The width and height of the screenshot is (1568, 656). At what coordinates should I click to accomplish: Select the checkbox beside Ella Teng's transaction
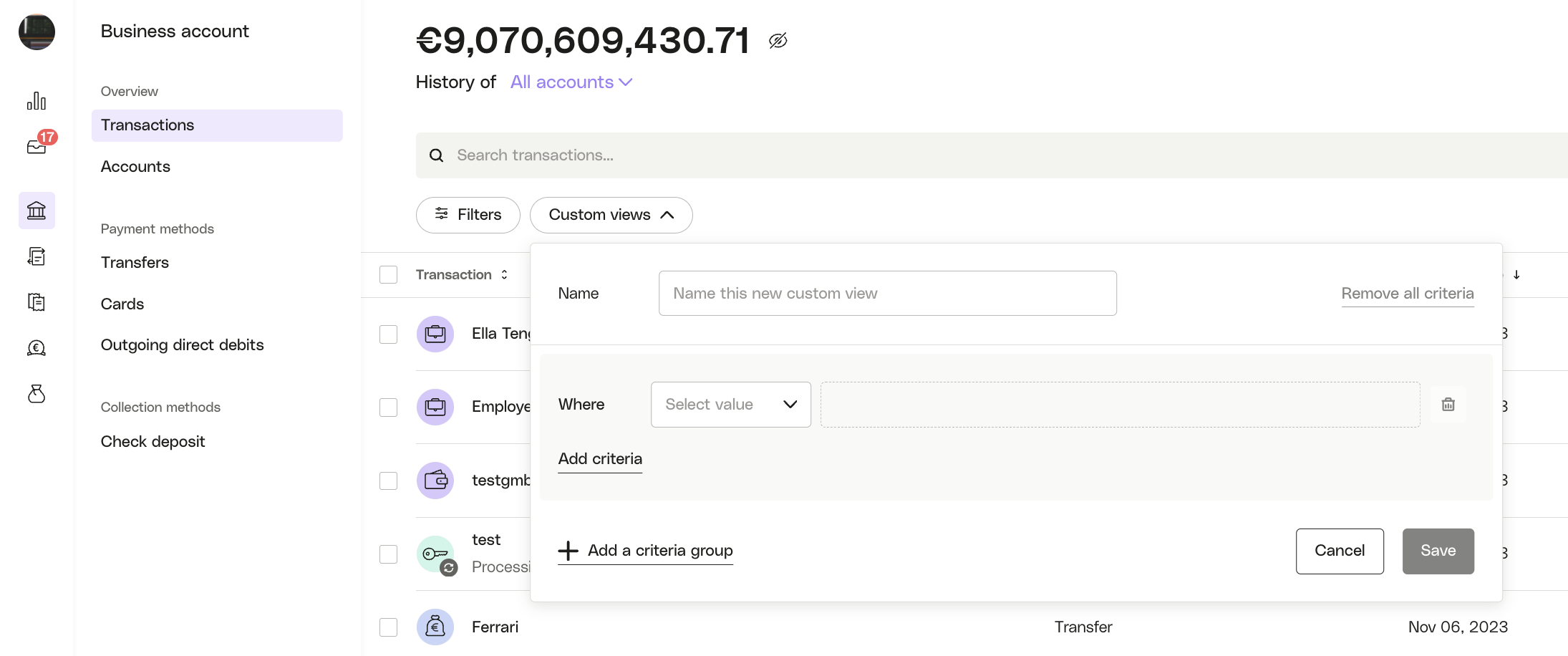pyautogui.click(x=388, y=334)
